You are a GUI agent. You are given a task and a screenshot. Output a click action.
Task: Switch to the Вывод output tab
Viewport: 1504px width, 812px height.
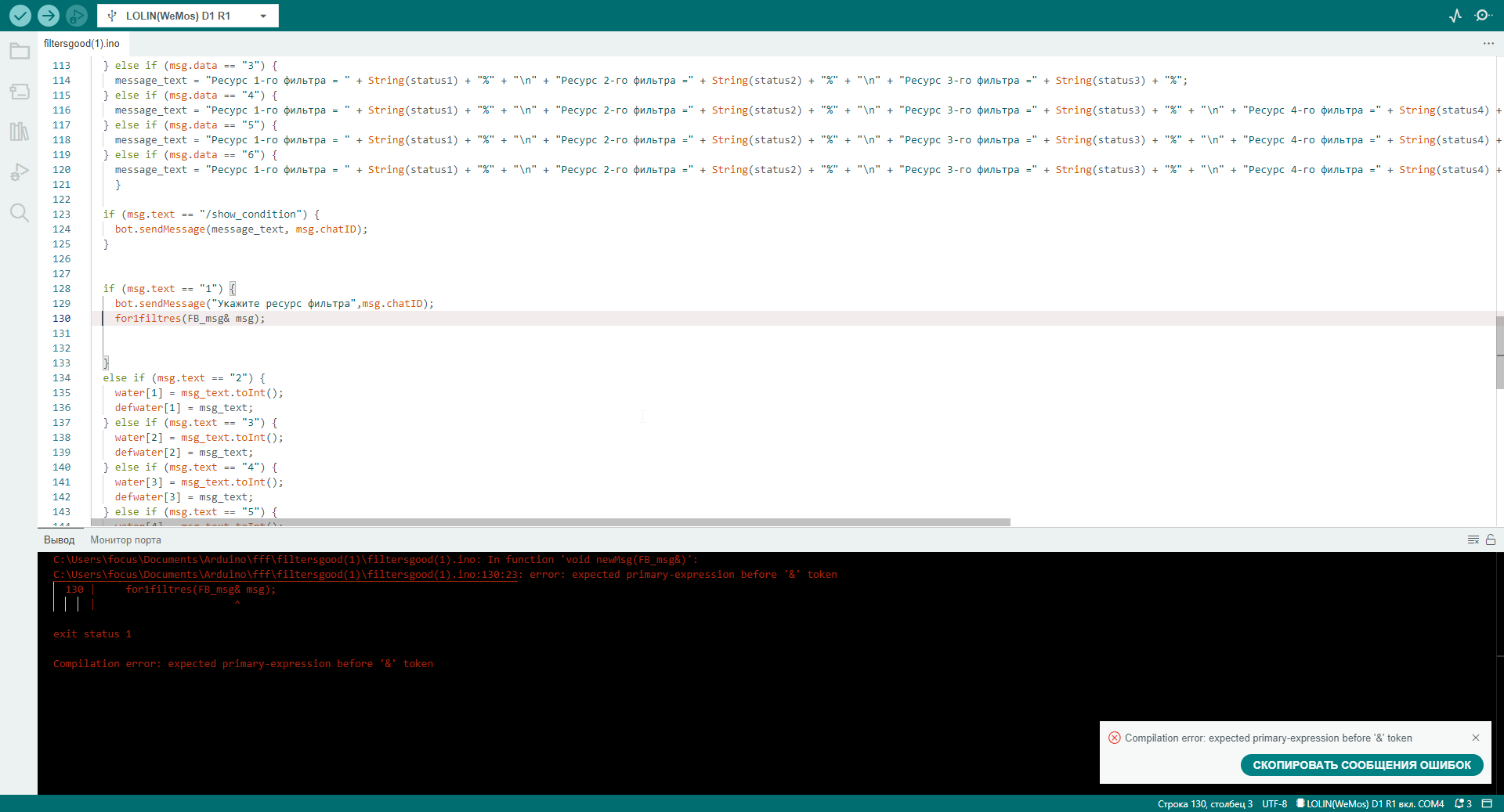(x=60, y=540)
